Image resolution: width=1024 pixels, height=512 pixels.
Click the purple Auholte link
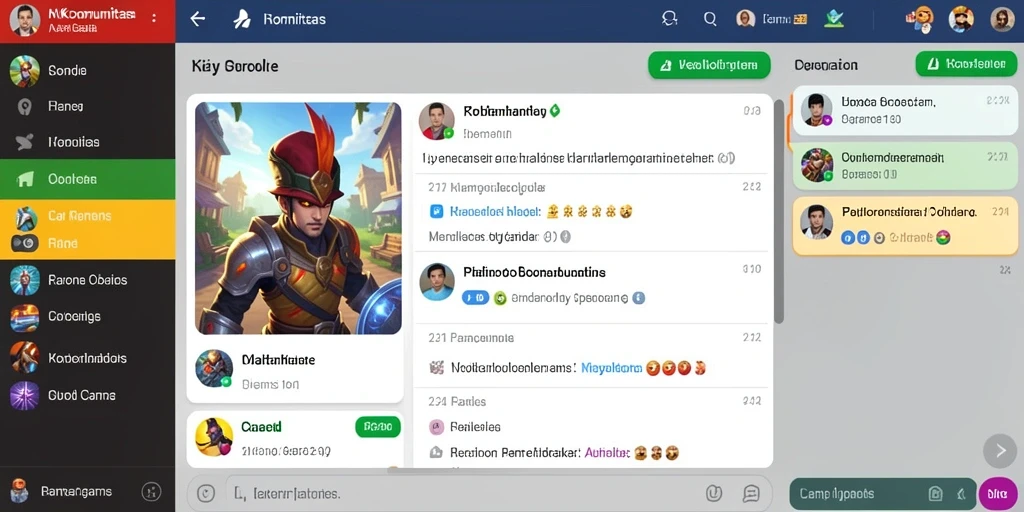tap(607, 453)
